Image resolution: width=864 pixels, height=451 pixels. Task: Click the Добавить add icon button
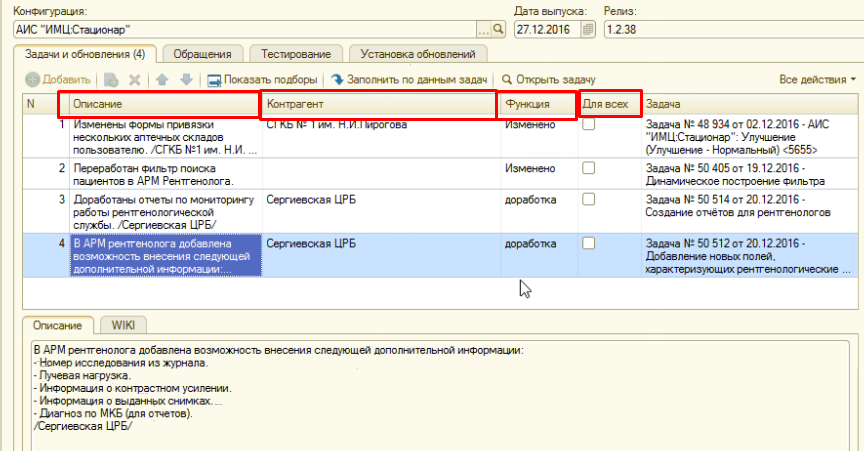(x=58, y=80)
